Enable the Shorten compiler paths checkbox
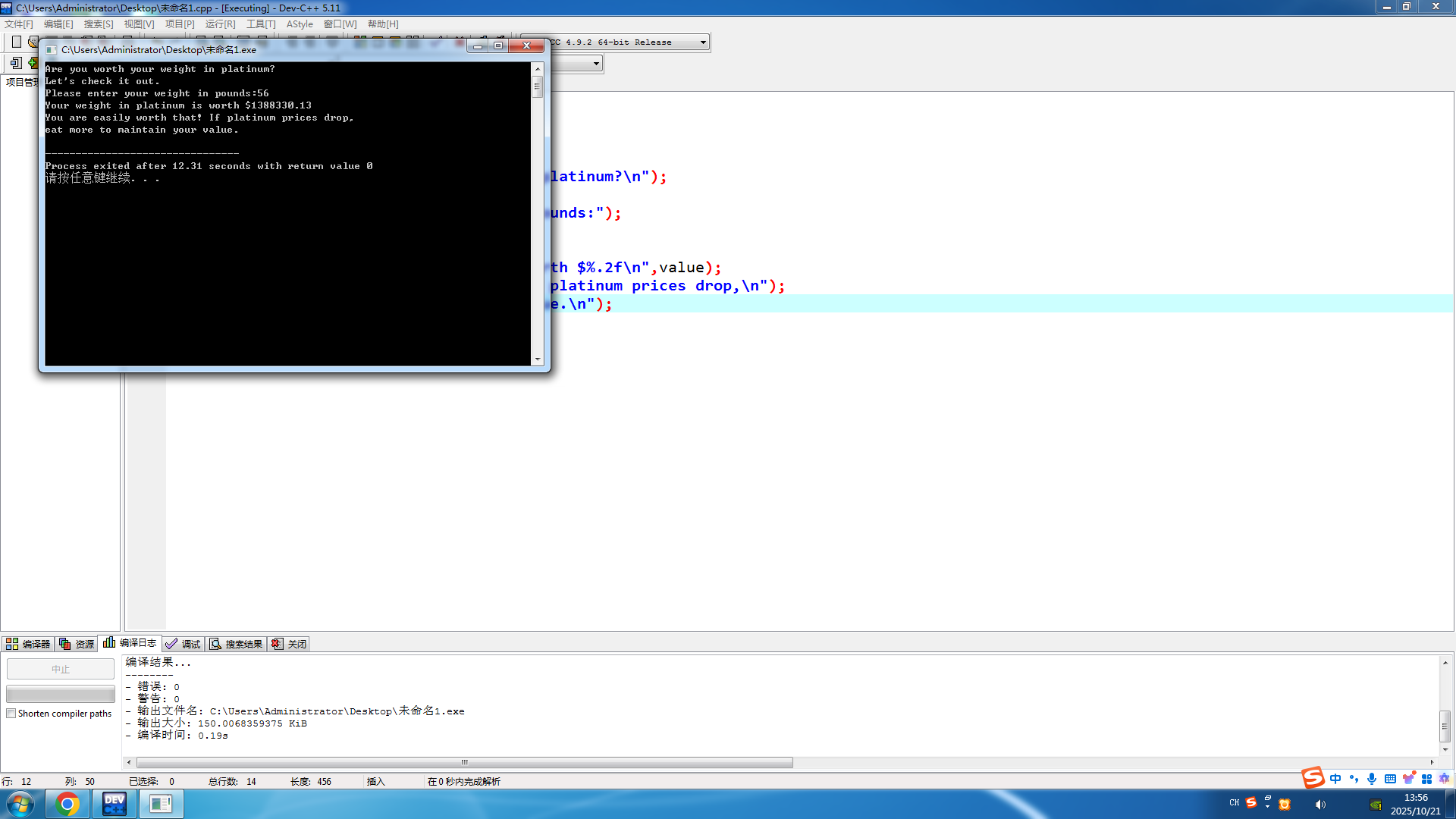Image resolution: width=1456 pixels, height=819 pixels. pyautogui.click(x=11, y=714)
